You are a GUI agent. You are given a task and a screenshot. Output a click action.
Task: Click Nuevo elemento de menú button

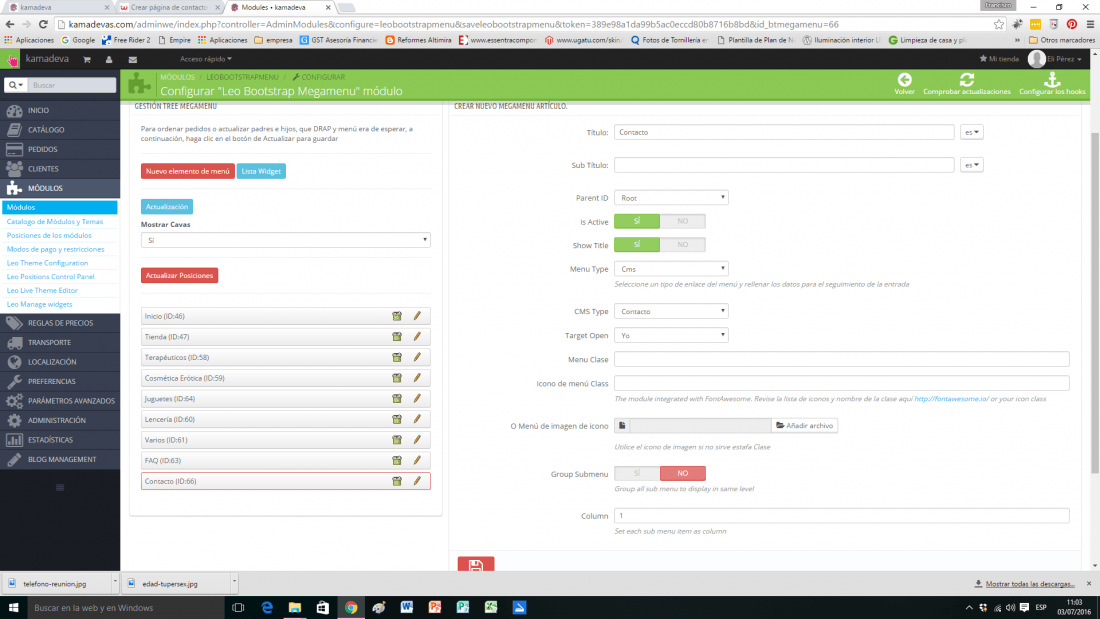point(187,171)
